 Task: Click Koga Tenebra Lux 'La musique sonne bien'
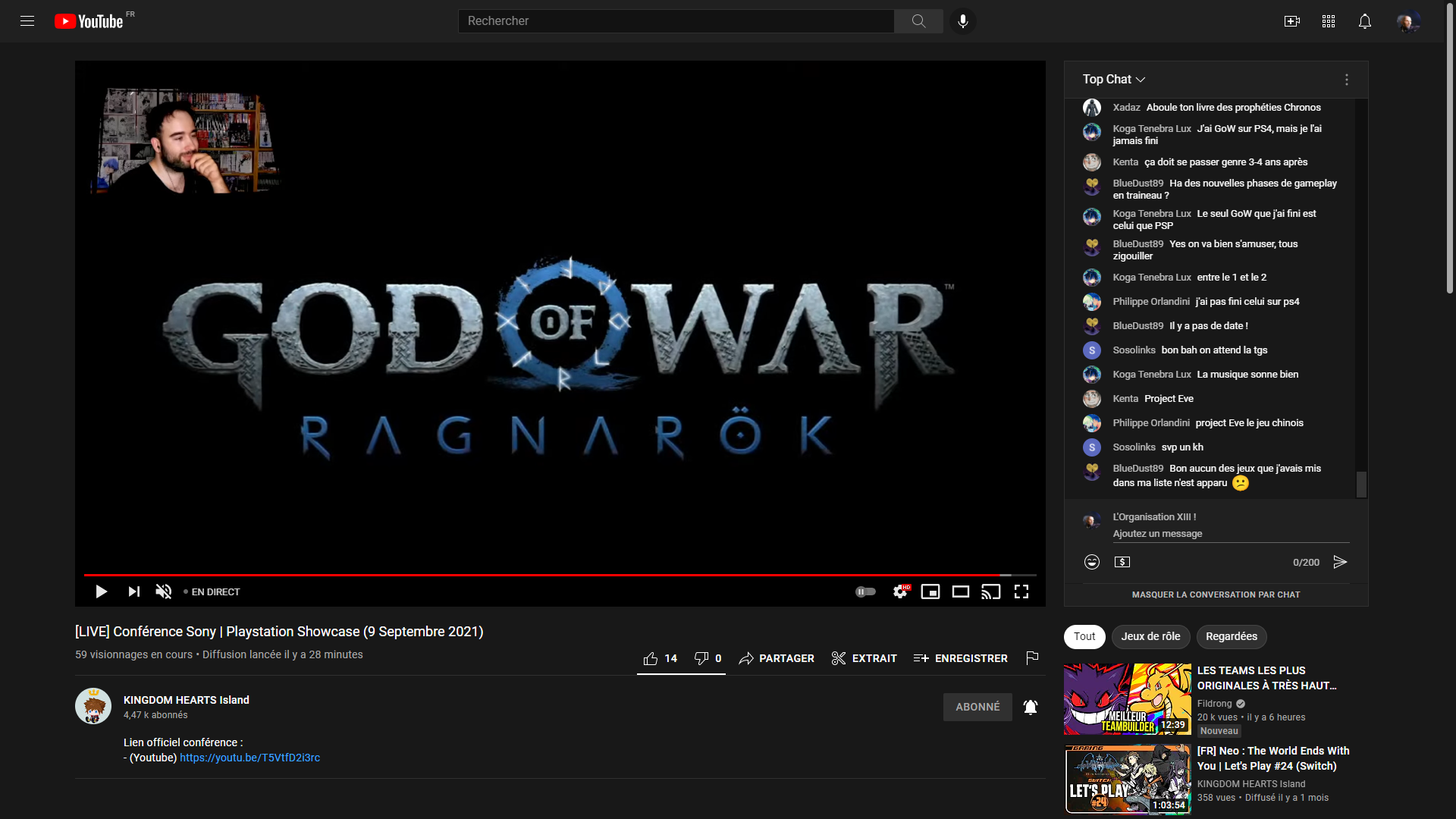click(1247, 375)
